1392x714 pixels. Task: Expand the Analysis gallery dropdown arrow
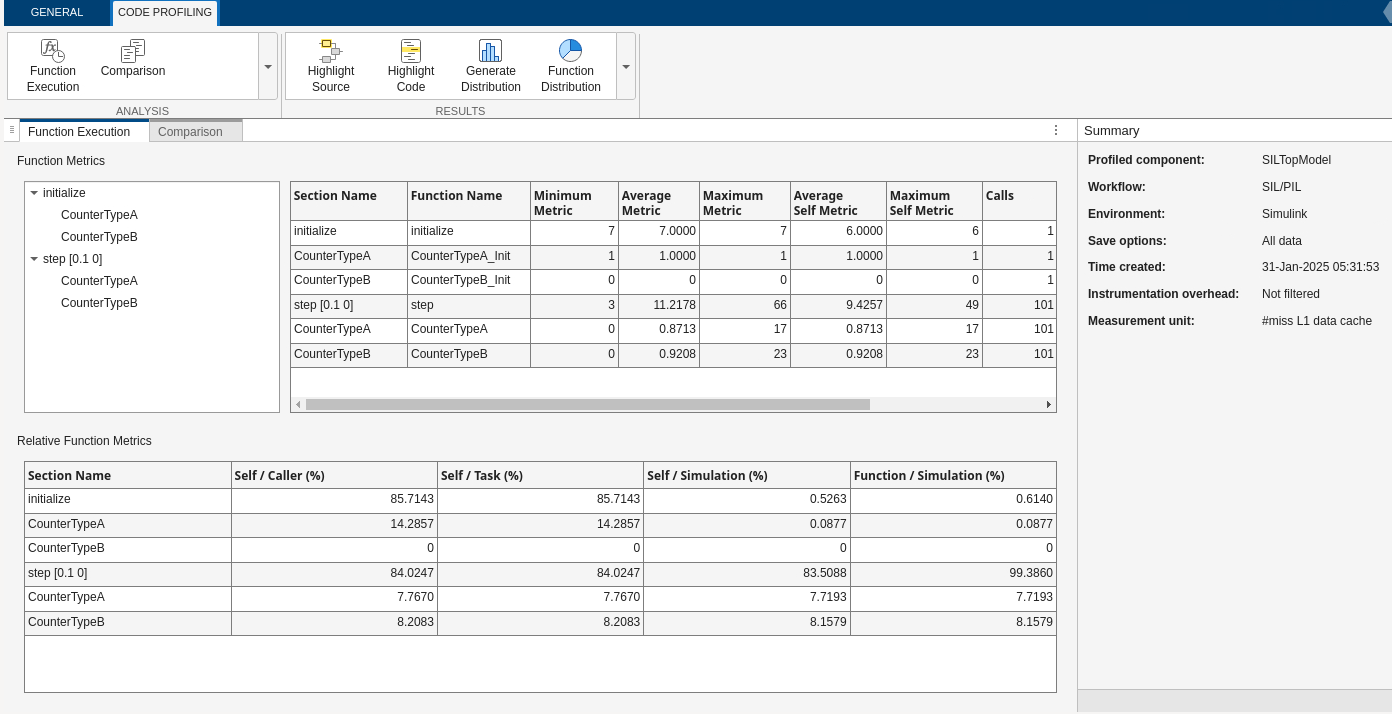coord(268,67)
